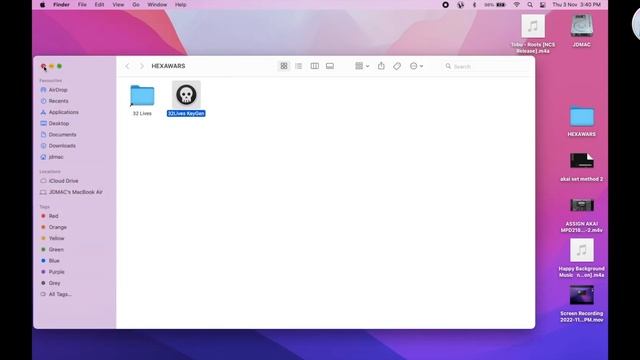
Task: Open the 32 Lives folder
Action: (142, 96)
